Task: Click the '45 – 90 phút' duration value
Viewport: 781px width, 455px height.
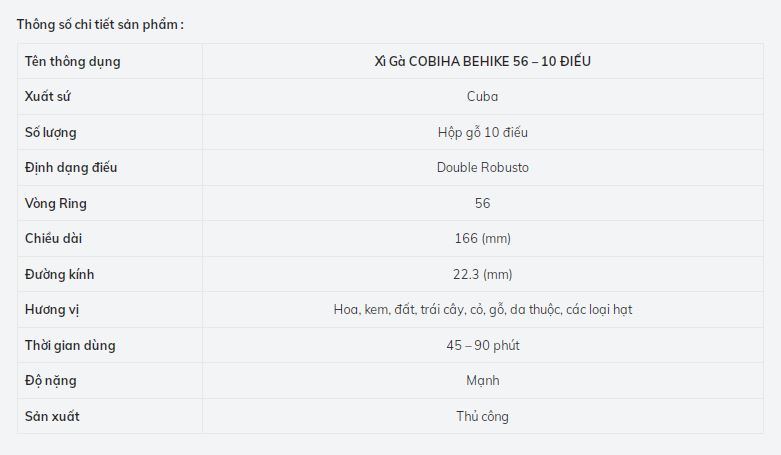Action: click(482, 345)
